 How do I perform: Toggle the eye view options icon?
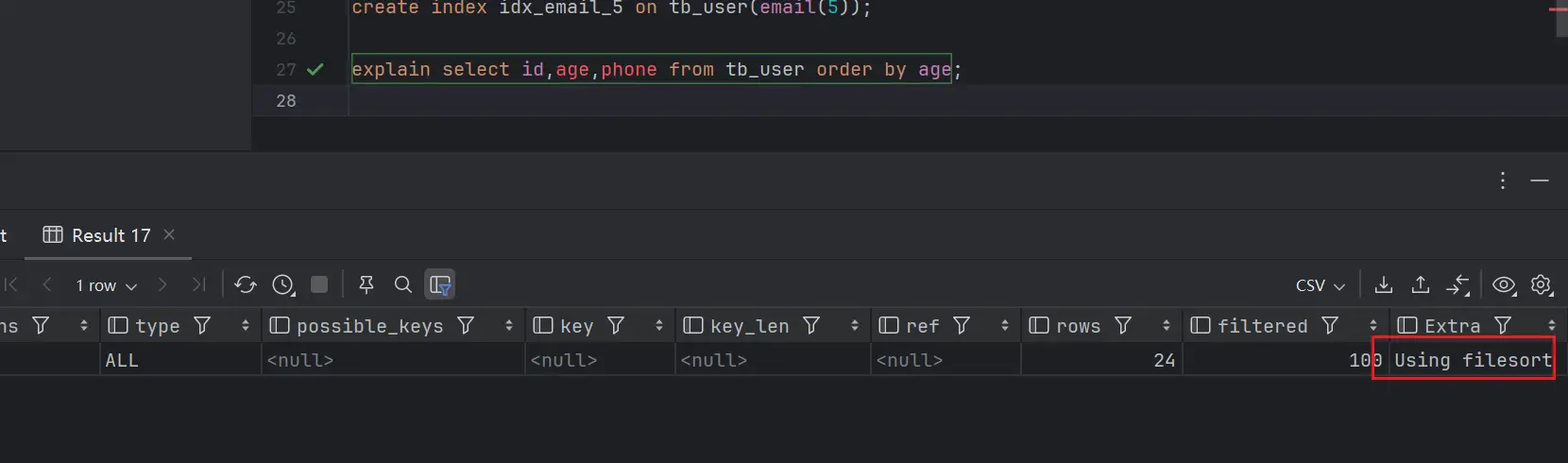[x=1504, y=284]
